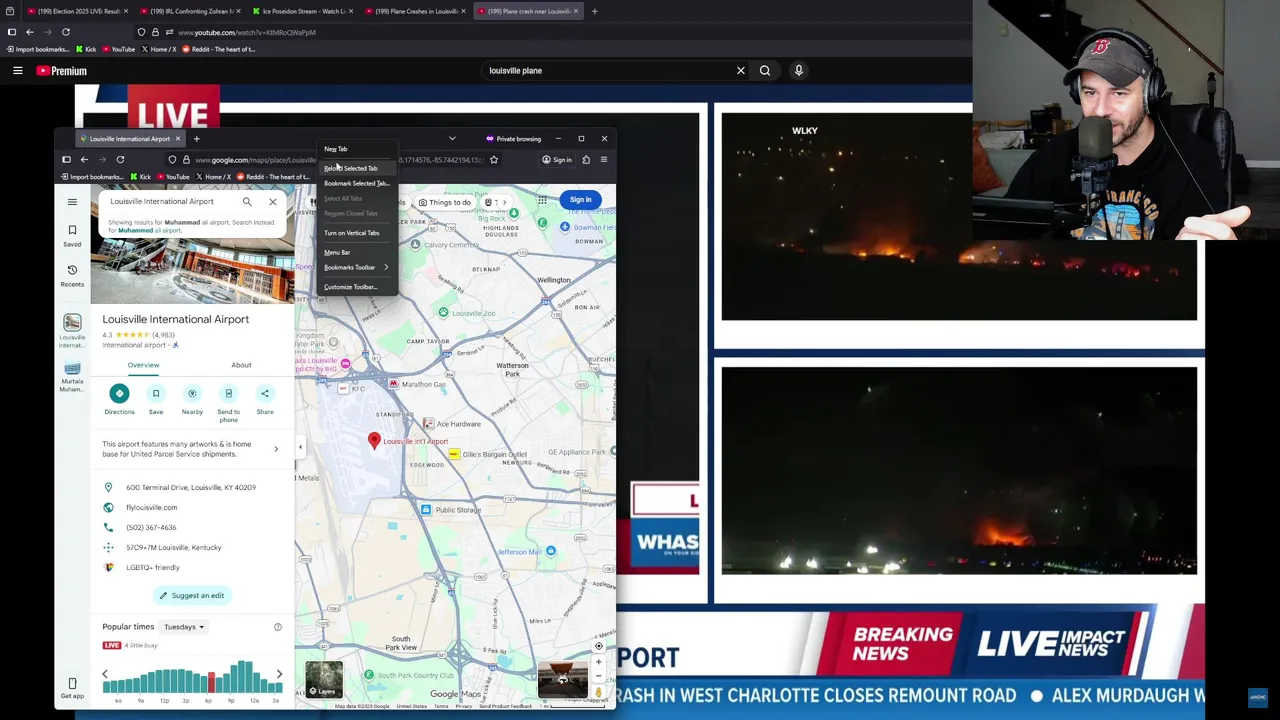1280x720 pixels.
Task: Zoom out on the map
Action: (599, 675)
